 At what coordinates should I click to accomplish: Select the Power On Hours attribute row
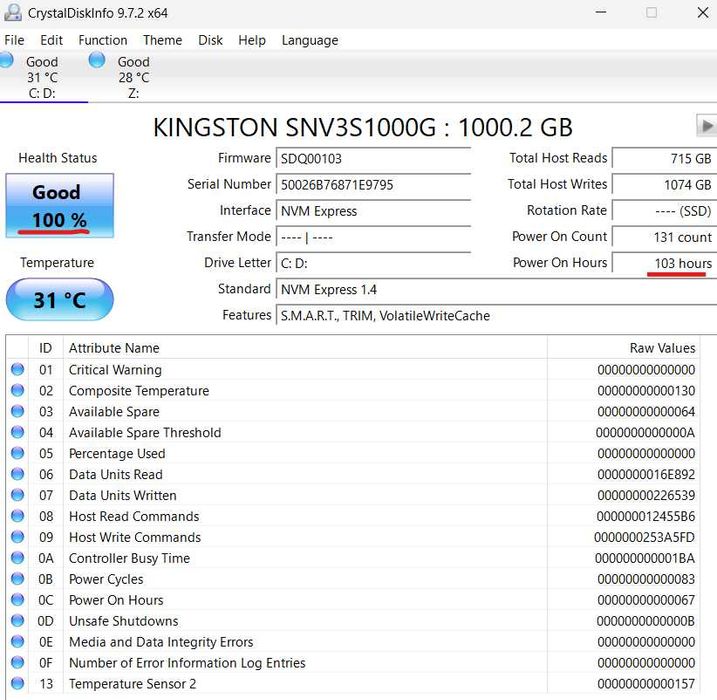click(x=116, y=600)
